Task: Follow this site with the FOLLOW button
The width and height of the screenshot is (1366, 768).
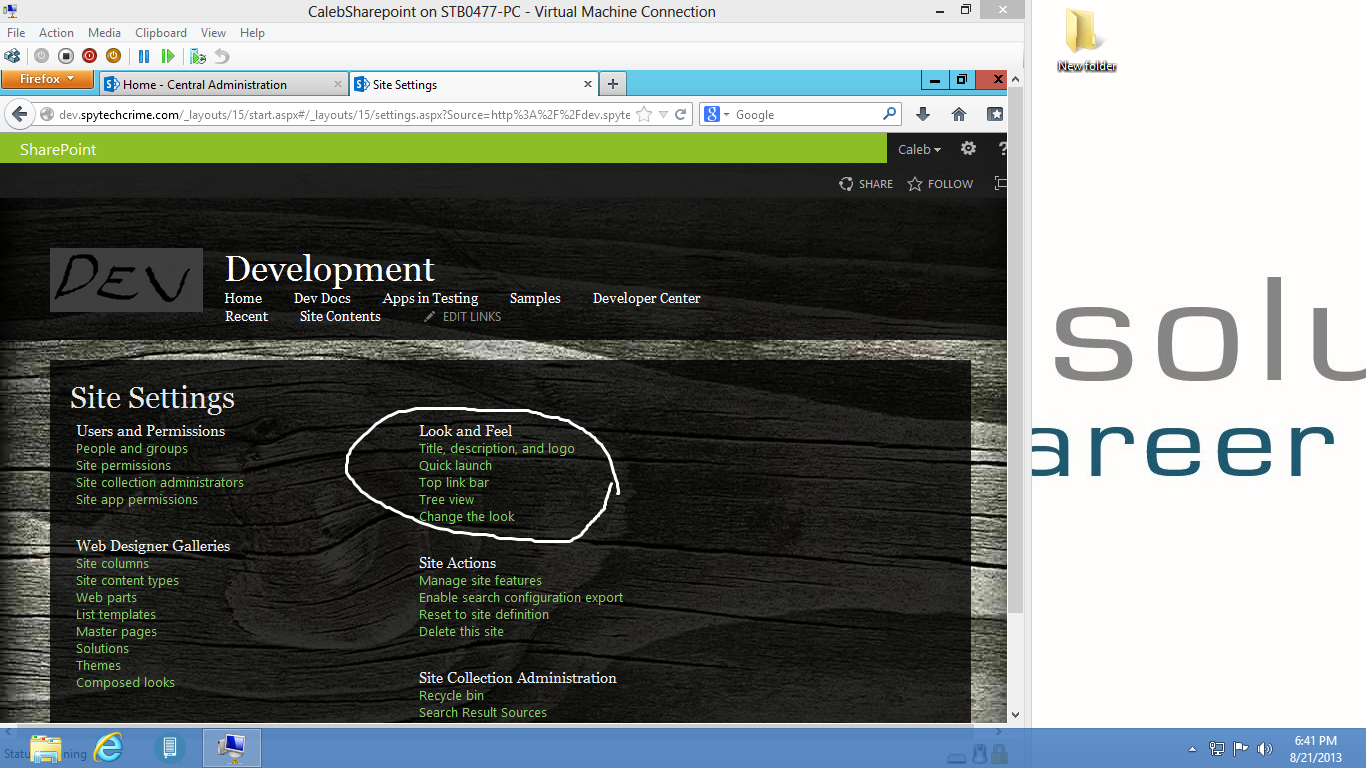Action: pos(940,184)
